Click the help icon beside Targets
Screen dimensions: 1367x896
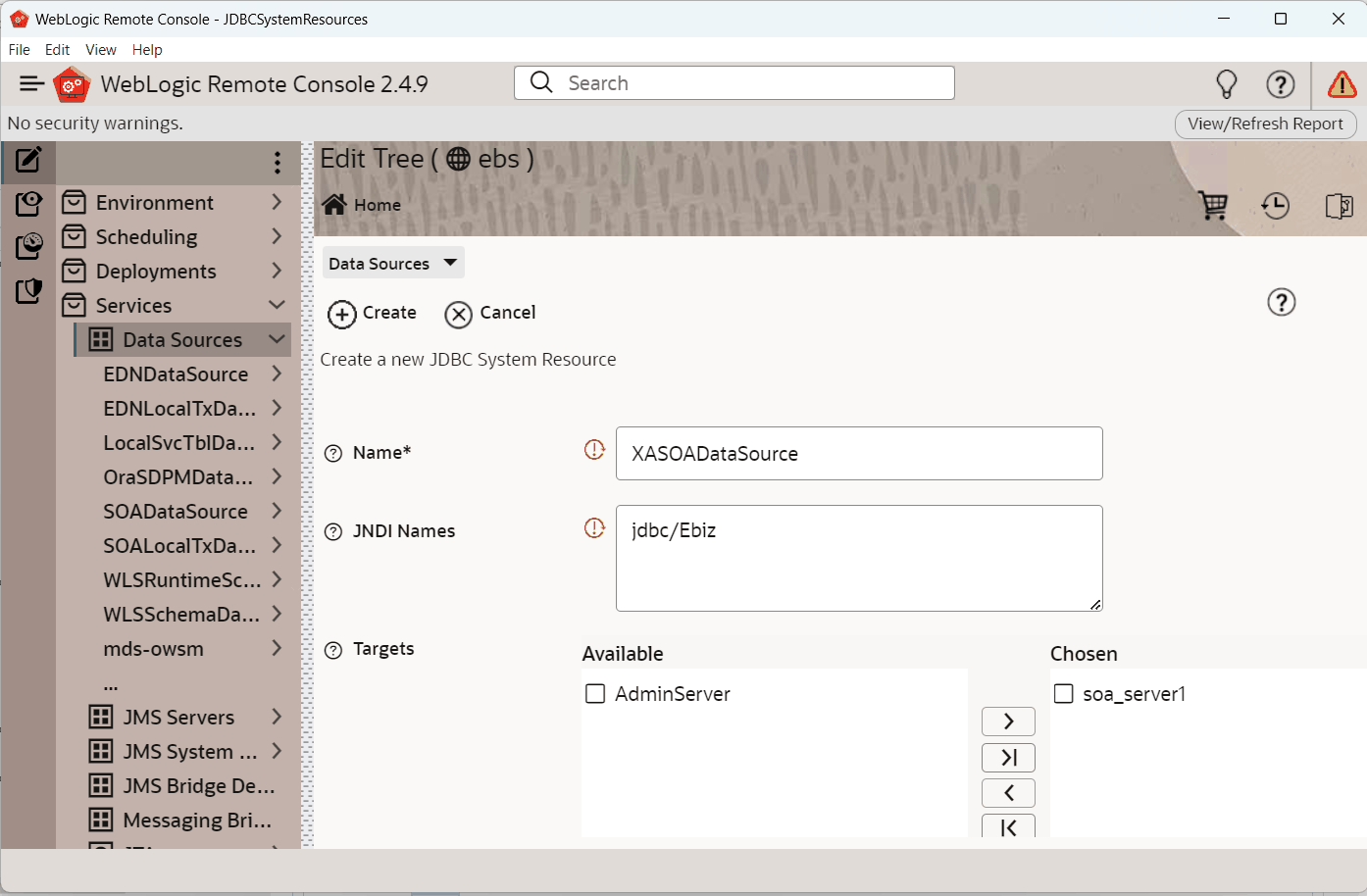pos(333,650)
